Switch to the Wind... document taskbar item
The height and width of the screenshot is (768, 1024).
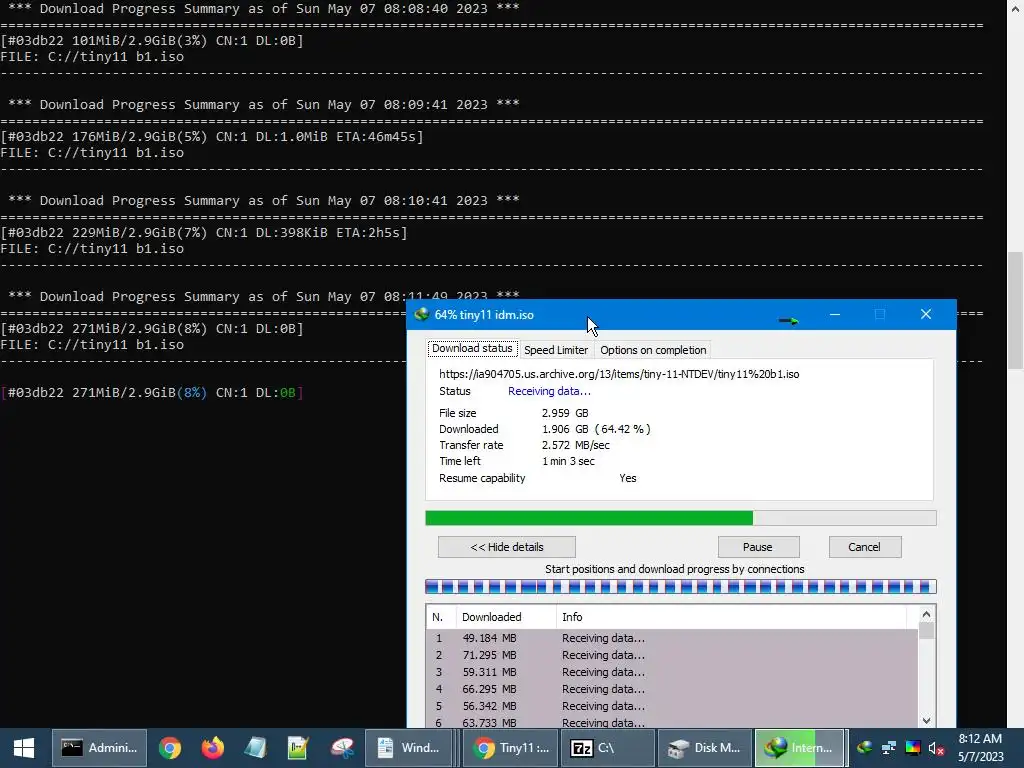pyautogui.click(x=409, y=748)
